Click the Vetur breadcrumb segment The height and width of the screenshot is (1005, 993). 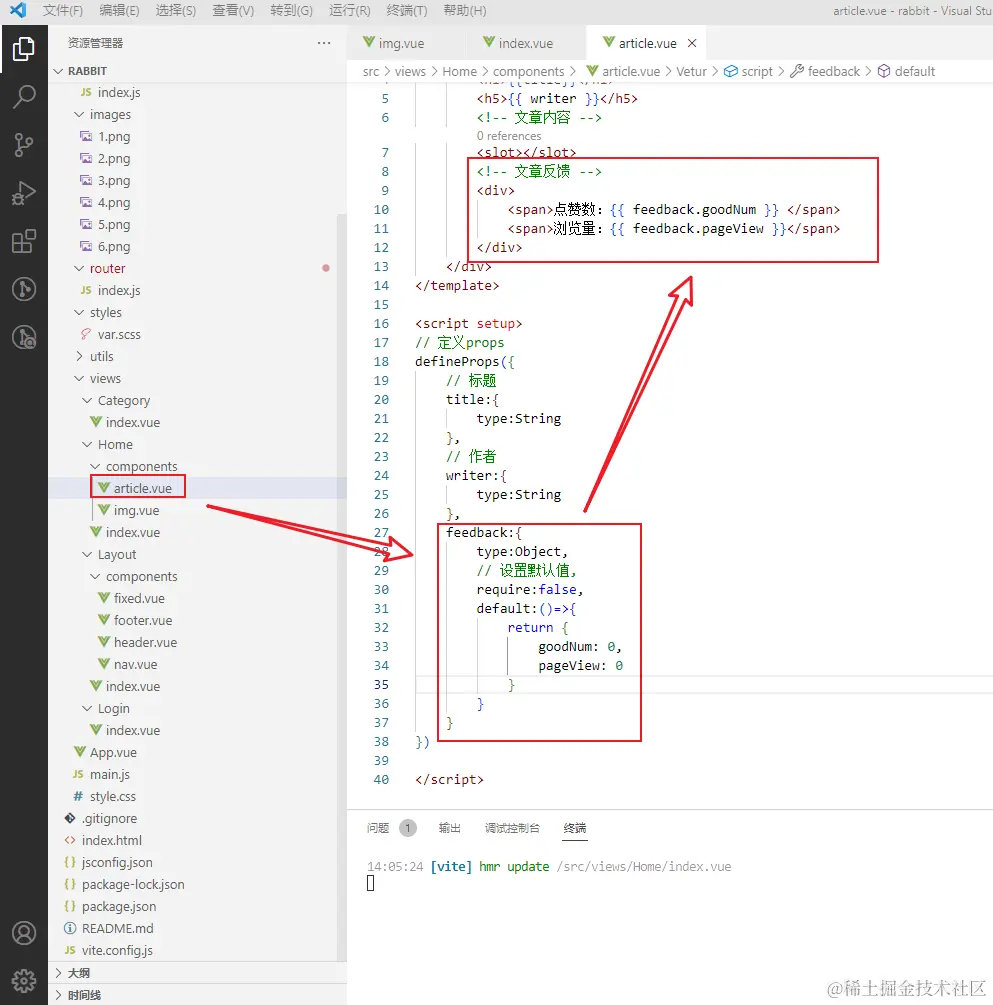[x=691, y=71]
